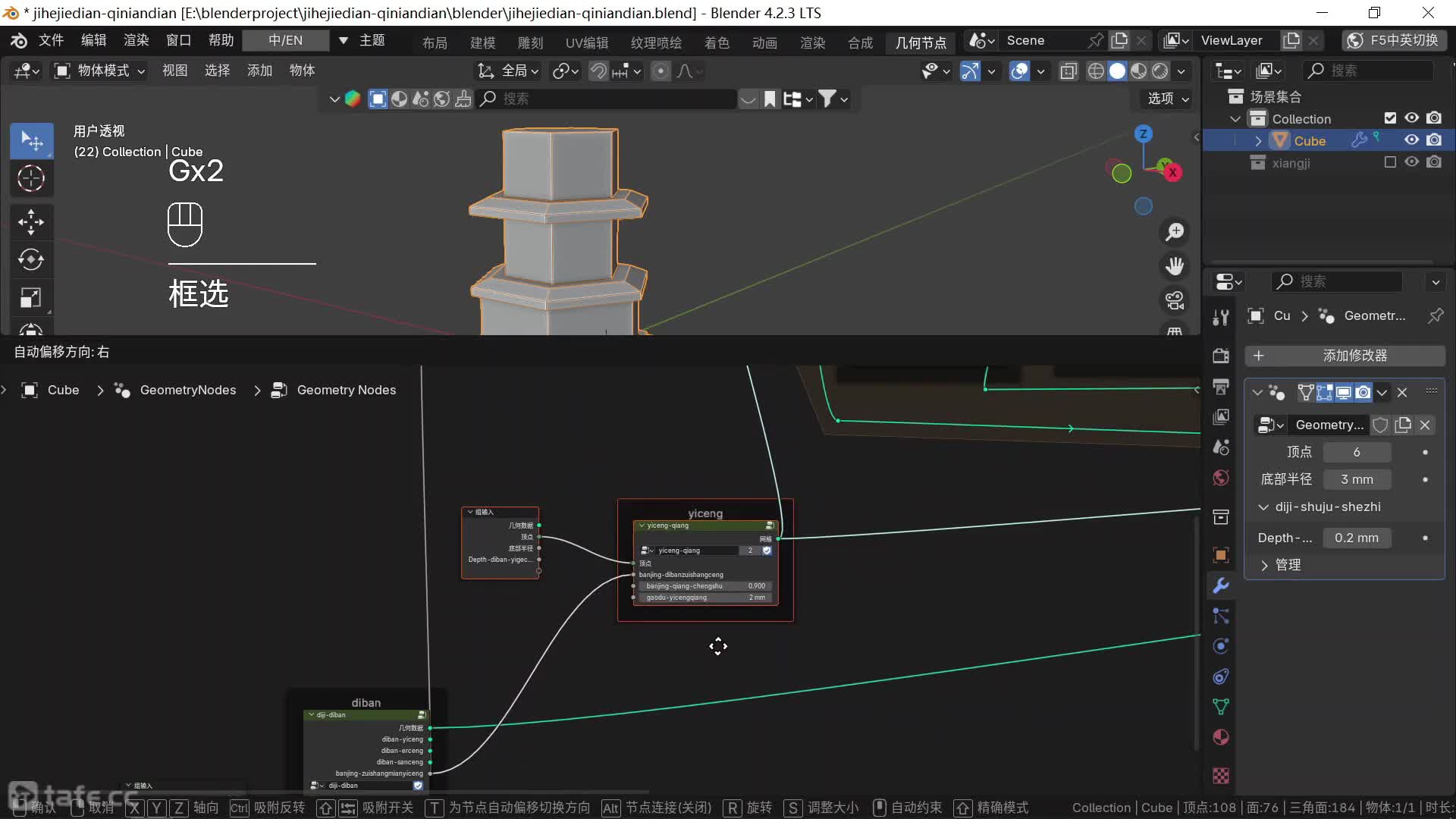This screenshot has width=1456, height=819.
Task: Open the Object Data properties tab
Action: point(1221,707)
